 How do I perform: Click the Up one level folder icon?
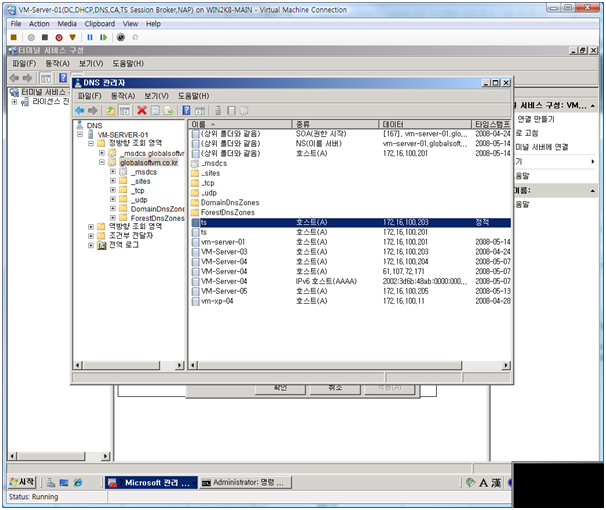(x=111, y=111)
